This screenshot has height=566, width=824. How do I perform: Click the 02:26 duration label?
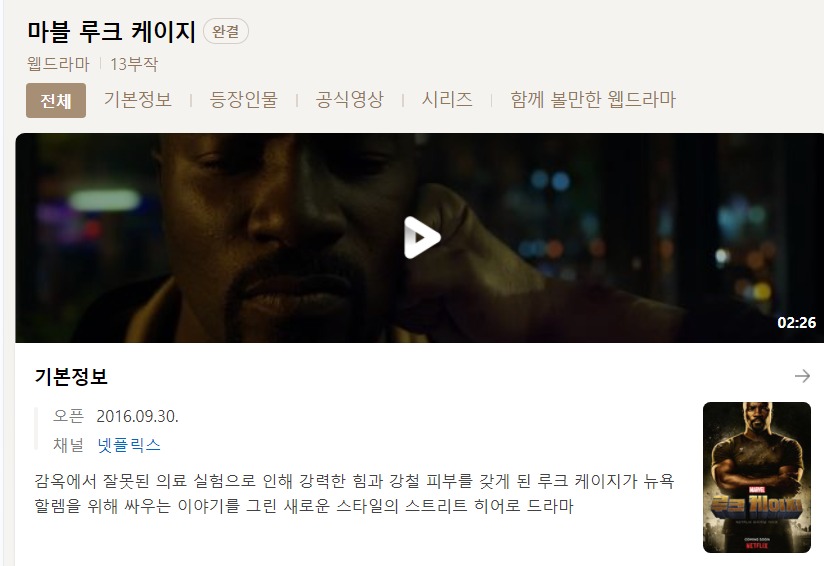[797, 322]
